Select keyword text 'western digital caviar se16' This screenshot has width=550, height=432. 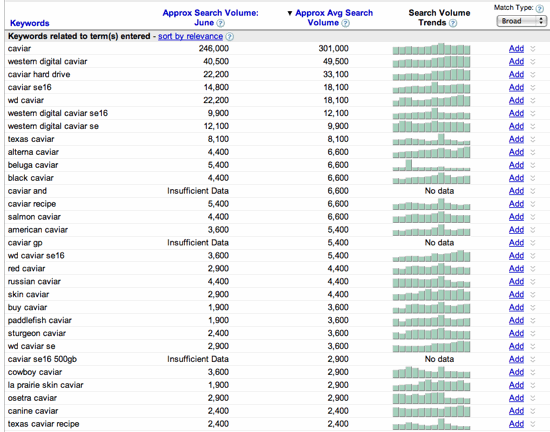pyautogui.click(x=58, y=113)
